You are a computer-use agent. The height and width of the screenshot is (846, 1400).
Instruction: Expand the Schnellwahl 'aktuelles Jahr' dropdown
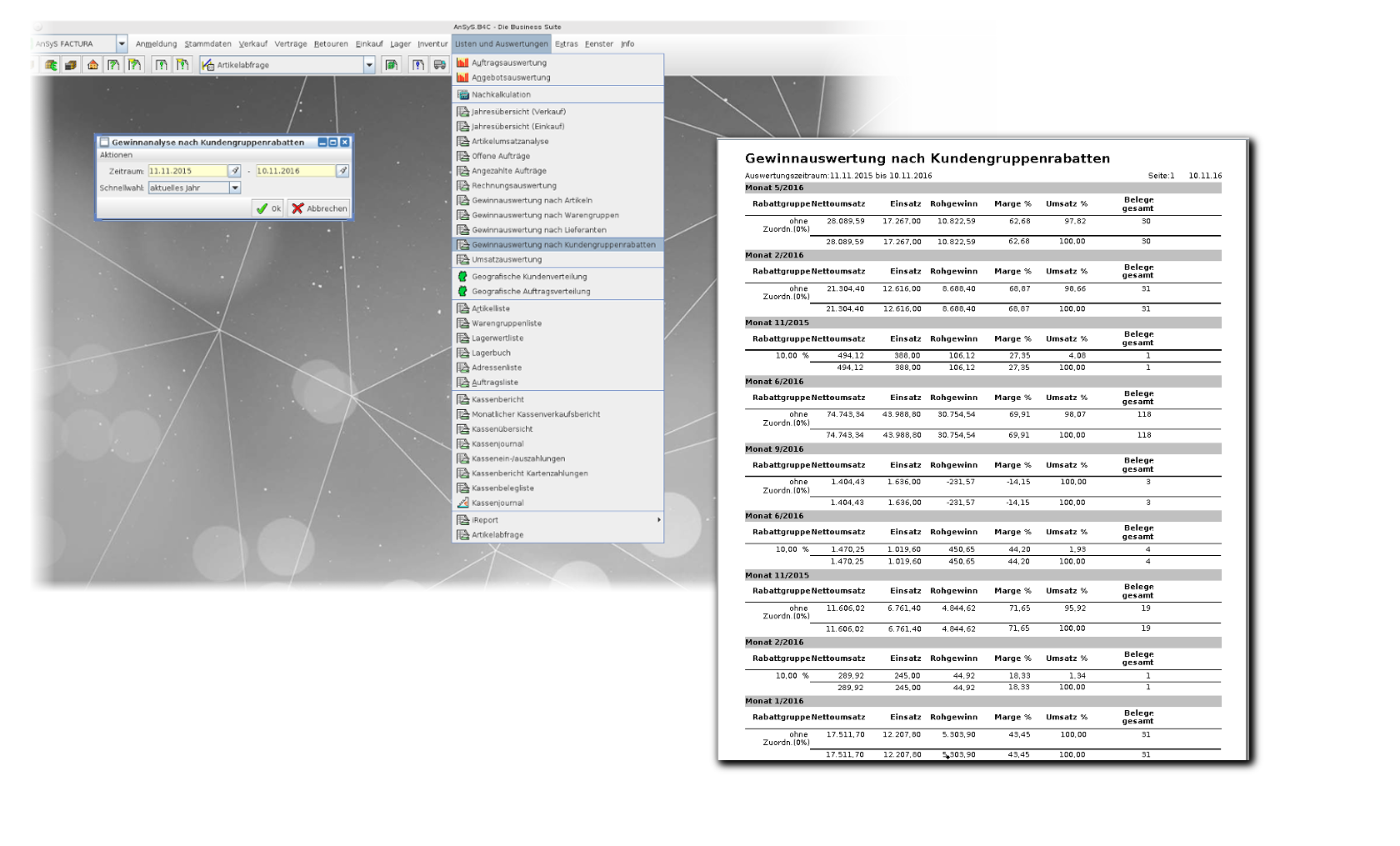tap(235, 188)
